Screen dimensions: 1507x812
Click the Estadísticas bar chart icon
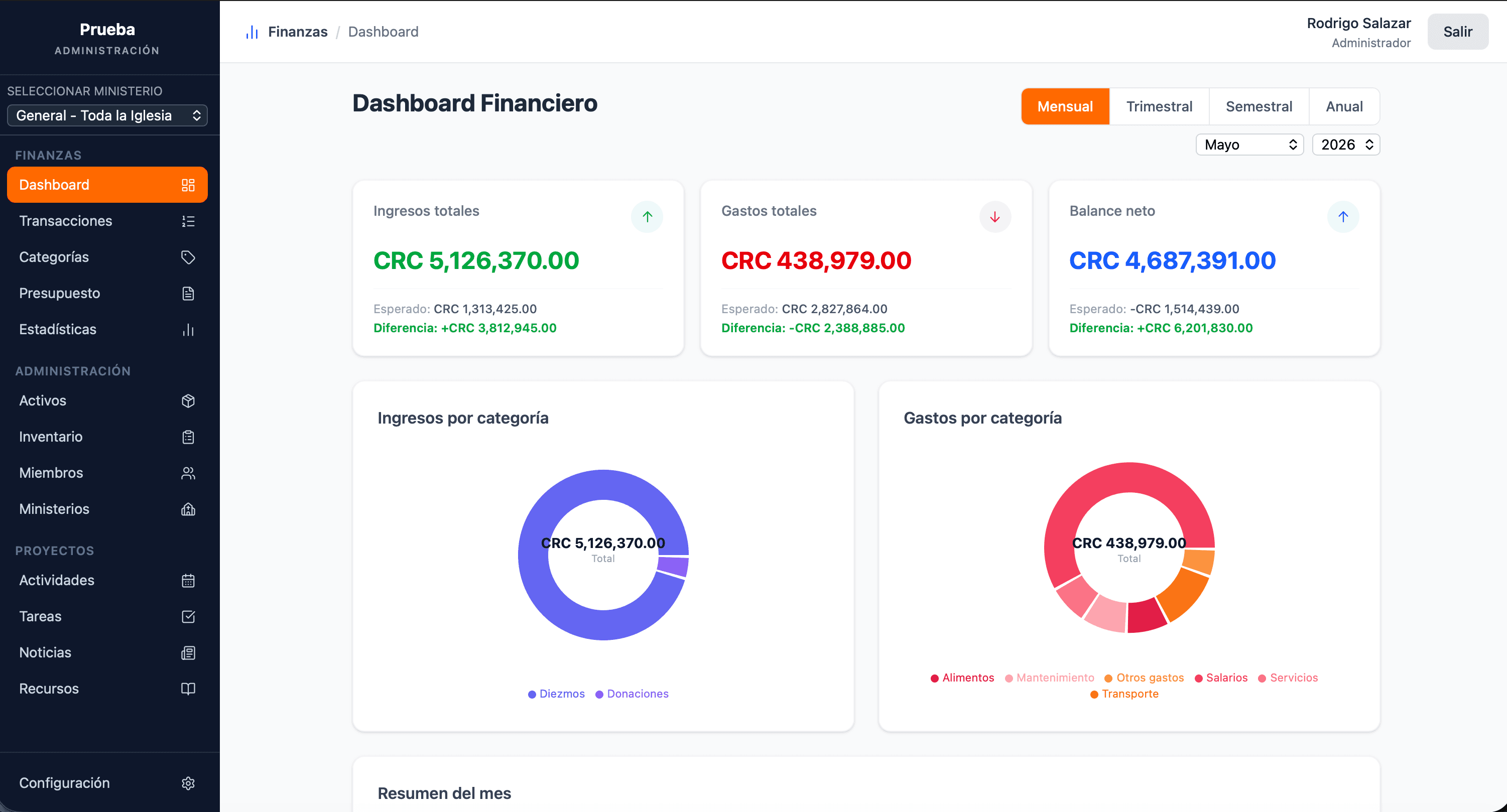point(188,329)
